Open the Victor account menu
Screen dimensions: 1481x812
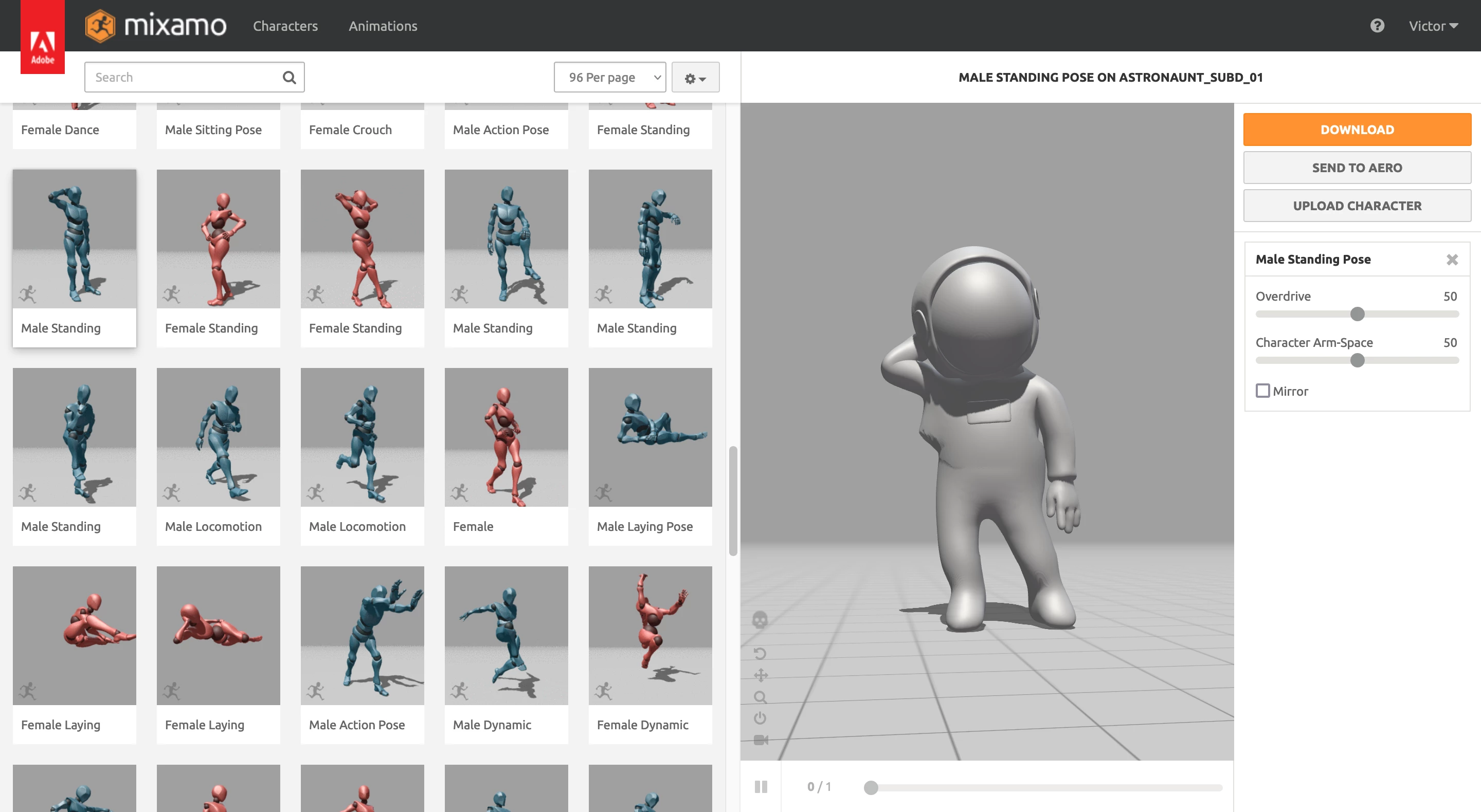1433,26
